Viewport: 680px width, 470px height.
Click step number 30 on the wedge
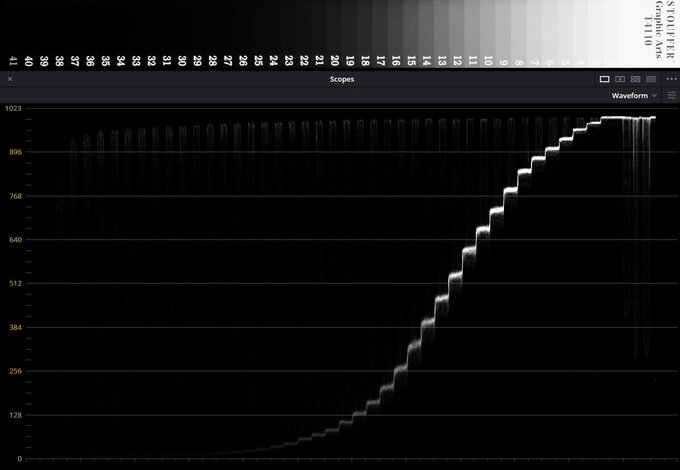pos(182,61)
